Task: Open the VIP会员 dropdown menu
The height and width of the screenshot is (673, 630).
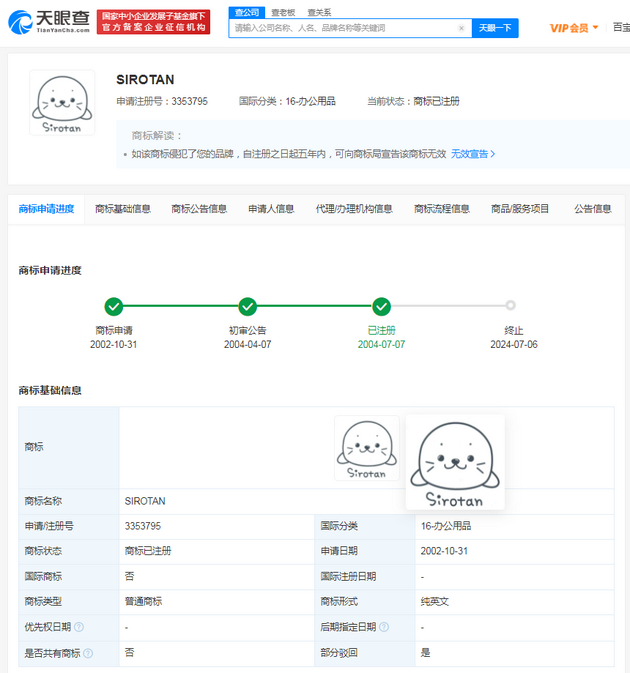Action: [x=574, y=28]
